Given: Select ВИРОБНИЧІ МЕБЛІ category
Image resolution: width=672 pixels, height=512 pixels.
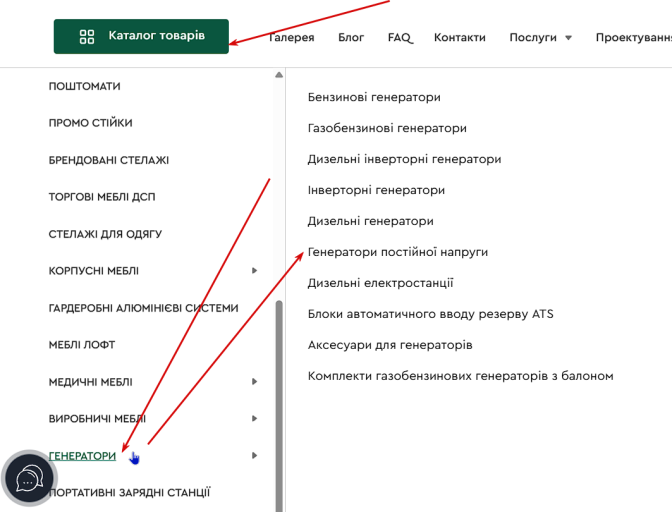Looking at the screenshot, I should pos(97,419).
